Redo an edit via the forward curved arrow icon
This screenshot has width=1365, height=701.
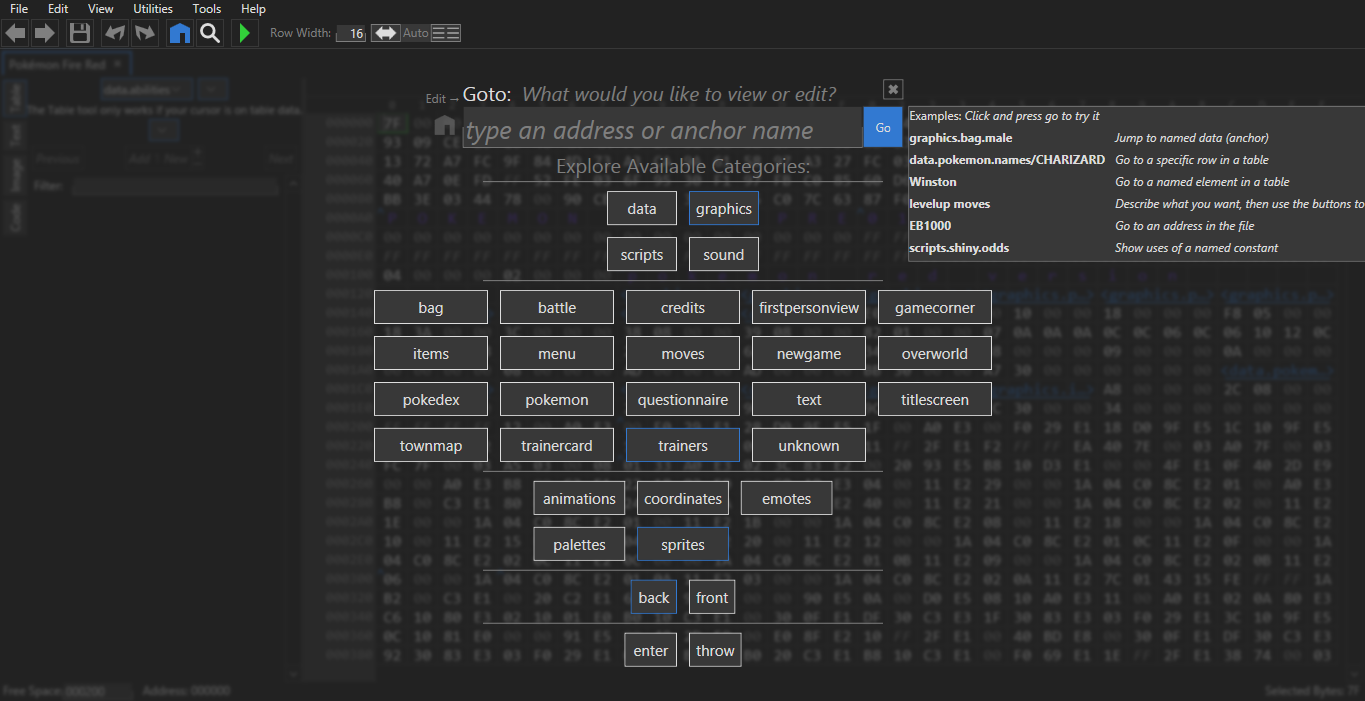click(x=144, y=33)
